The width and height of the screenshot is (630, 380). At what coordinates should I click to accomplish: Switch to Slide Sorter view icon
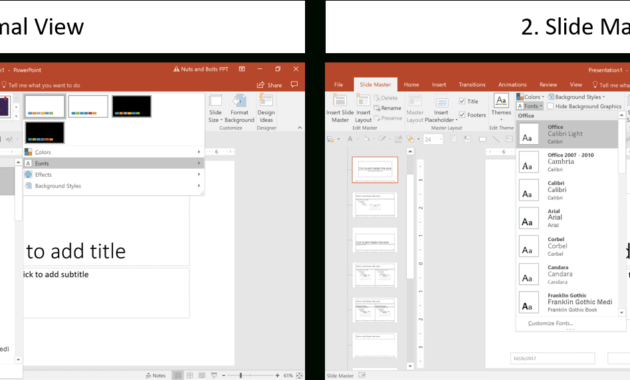[x=190, y=375]
